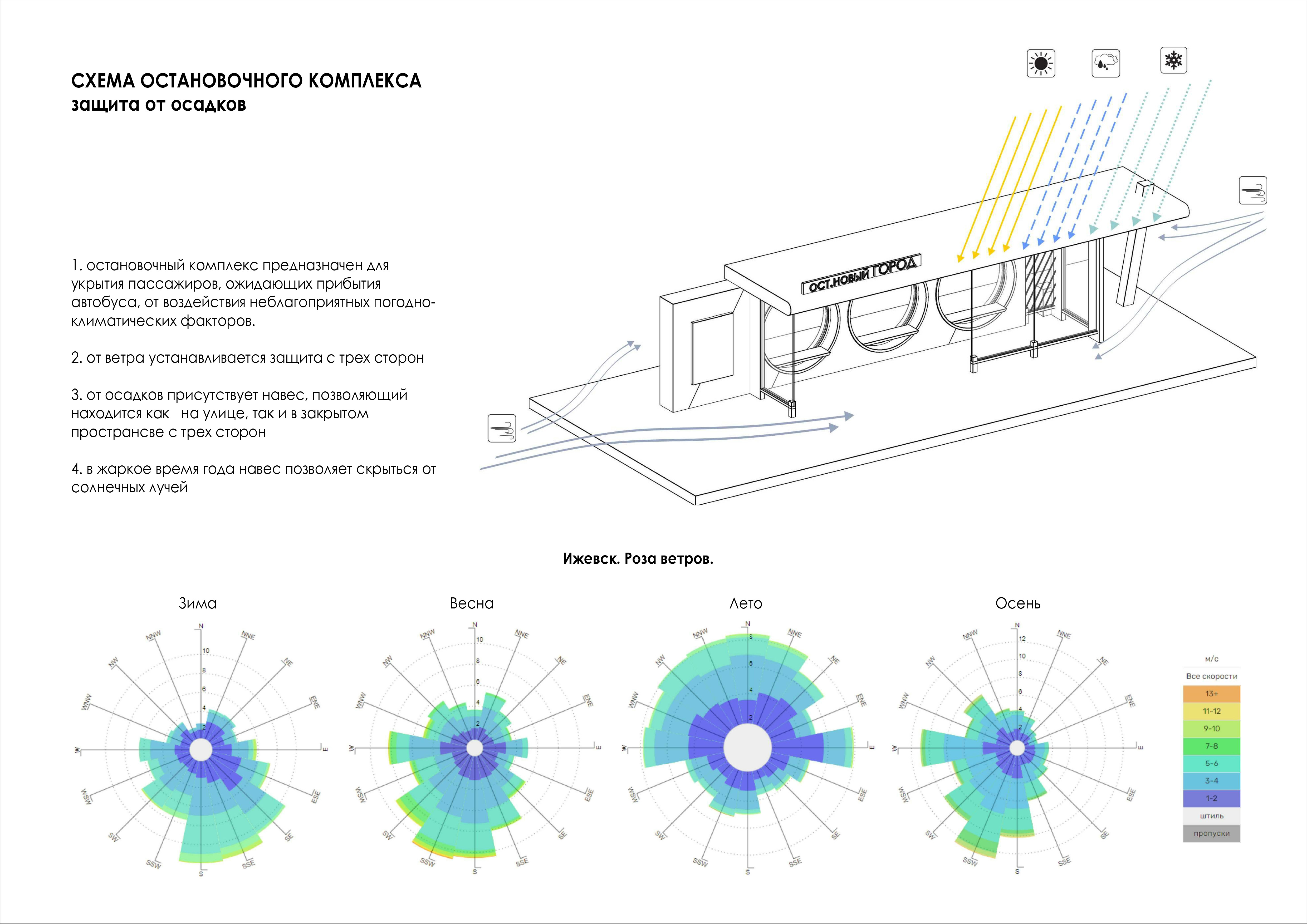Click the wind icon beside the platform edge
Screen dimensions: 1307x924
[502, 429]
